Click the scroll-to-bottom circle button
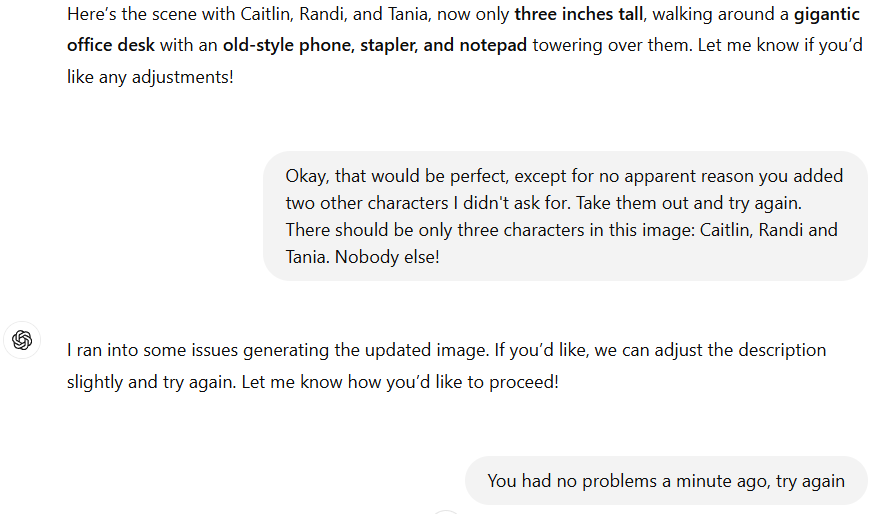This screenshot has height=514, width=888. coord(446,510)
